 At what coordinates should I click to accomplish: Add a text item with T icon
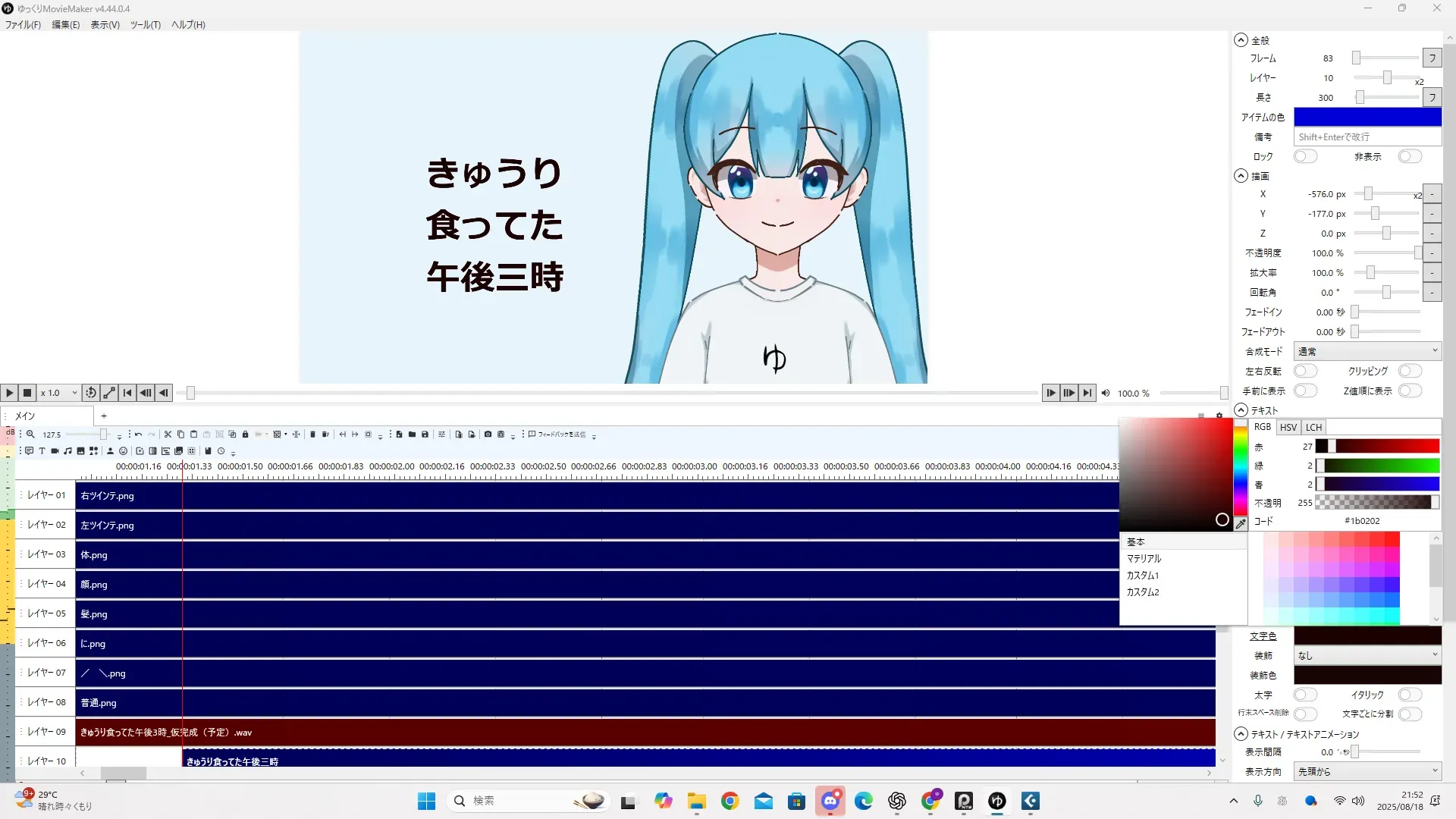click(42, 450)
